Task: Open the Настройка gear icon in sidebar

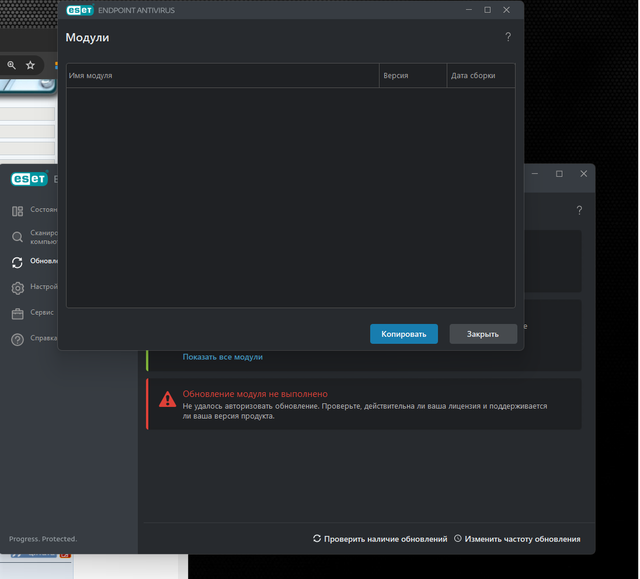Action: coord(17,288)
